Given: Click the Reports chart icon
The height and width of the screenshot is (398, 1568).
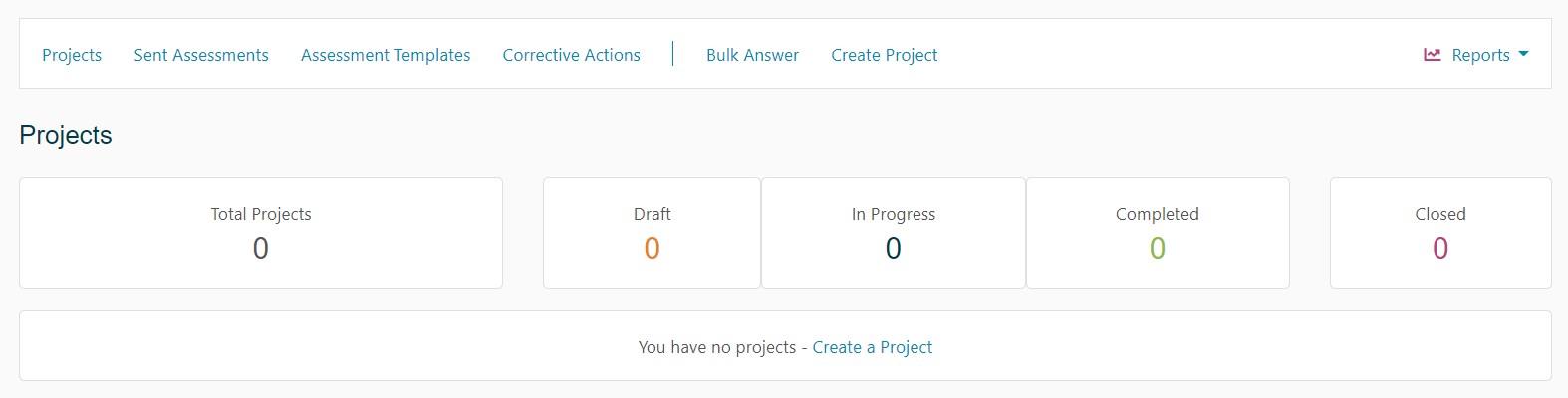Looking at the screenshot, I should point(1433,55).
